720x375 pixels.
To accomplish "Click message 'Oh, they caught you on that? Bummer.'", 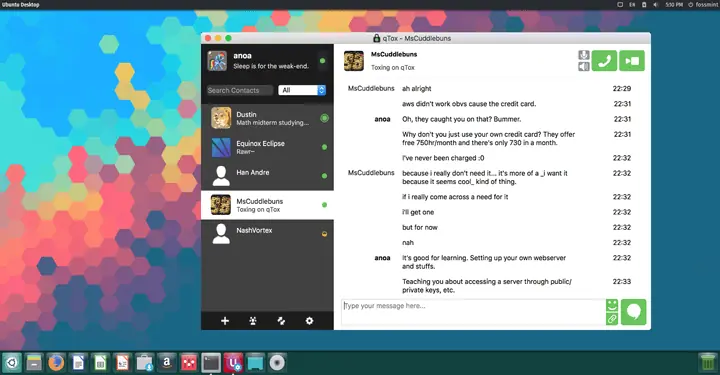I will [x=462, y=119].
